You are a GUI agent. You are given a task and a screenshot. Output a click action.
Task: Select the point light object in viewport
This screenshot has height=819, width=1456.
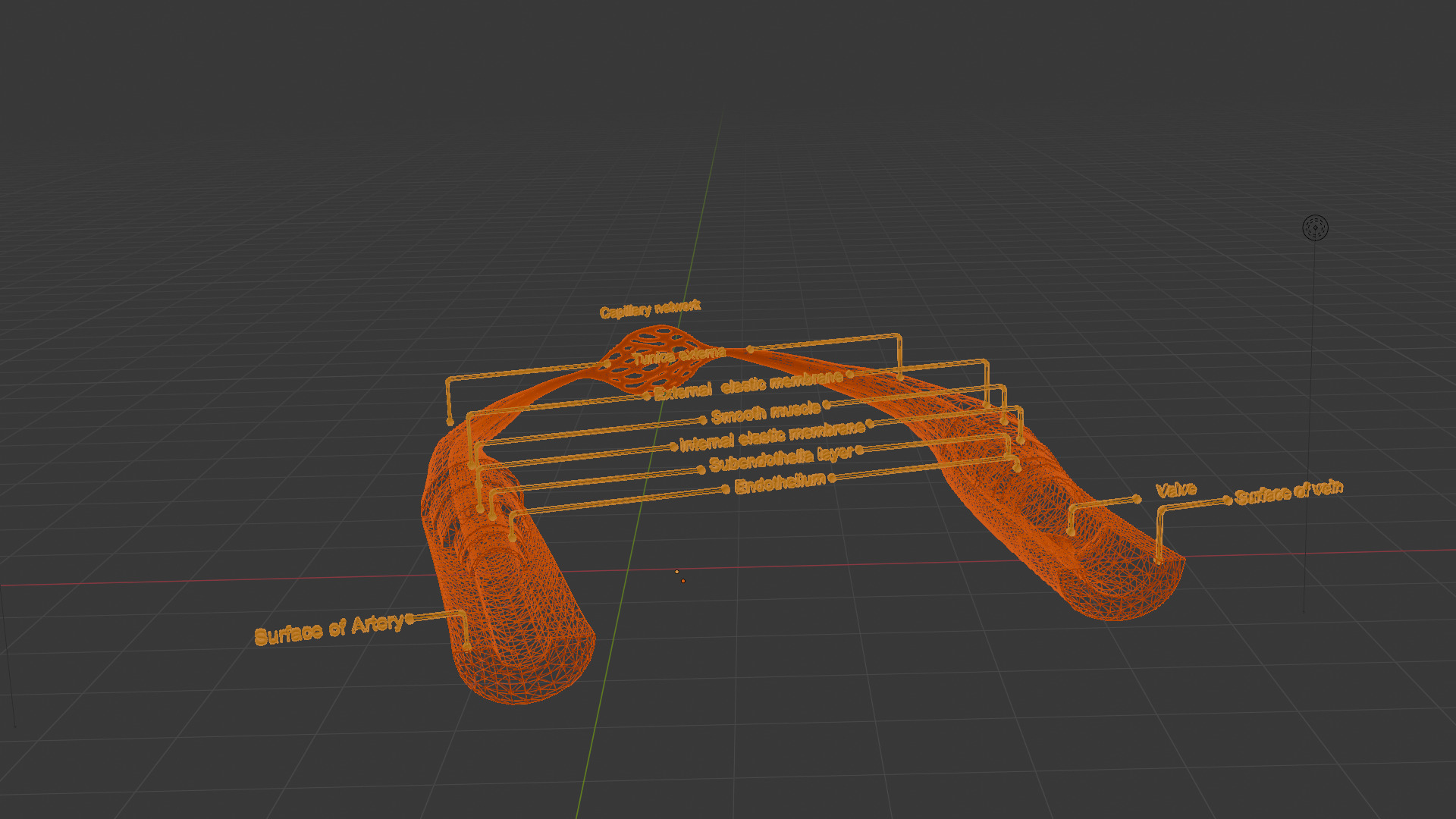point(1315,227)
